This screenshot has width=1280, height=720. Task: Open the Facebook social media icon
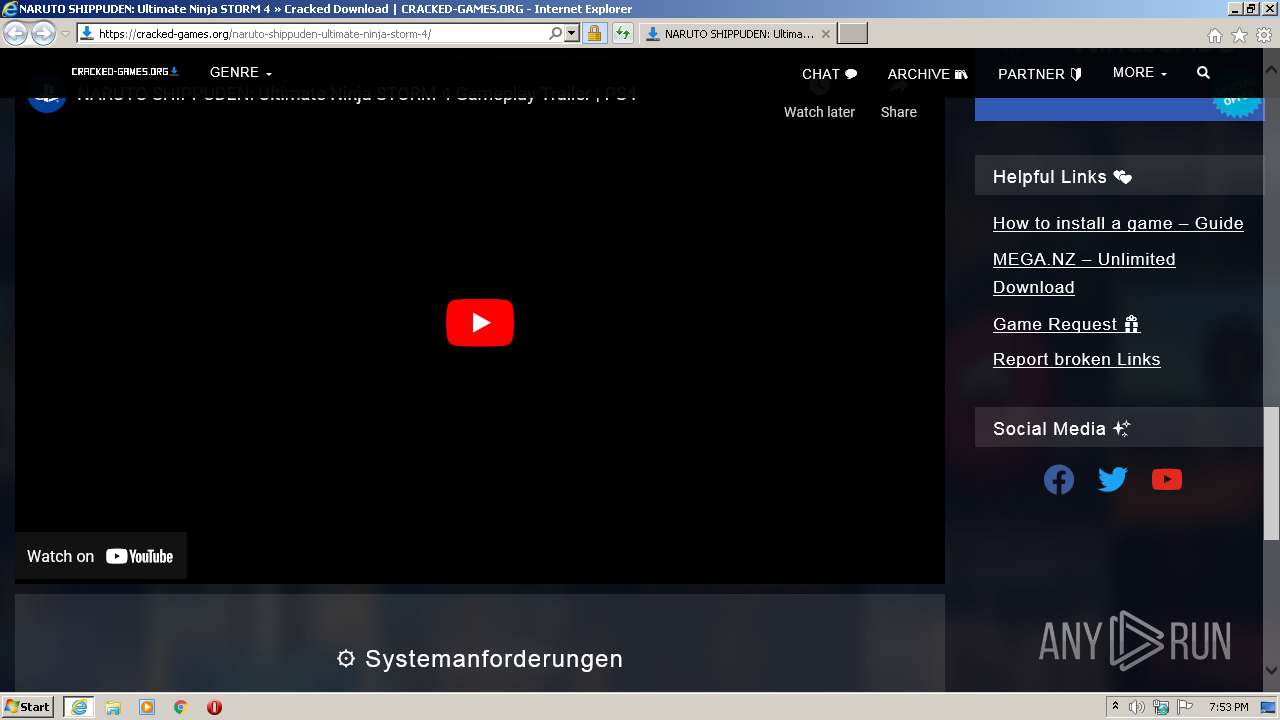click(1059, 480)
